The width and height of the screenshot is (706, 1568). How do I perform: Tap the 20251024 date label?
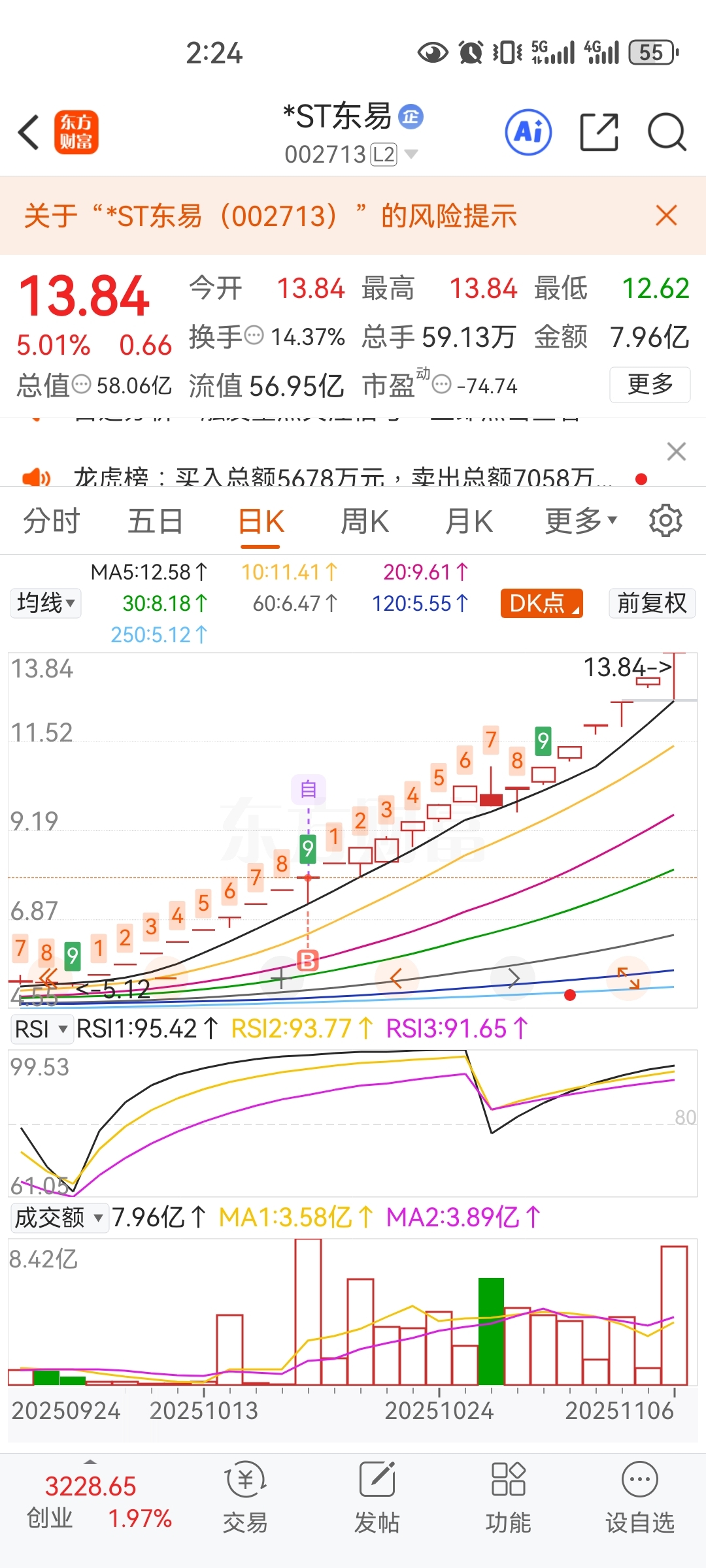pyautogui.click(x=439, y=1411)
